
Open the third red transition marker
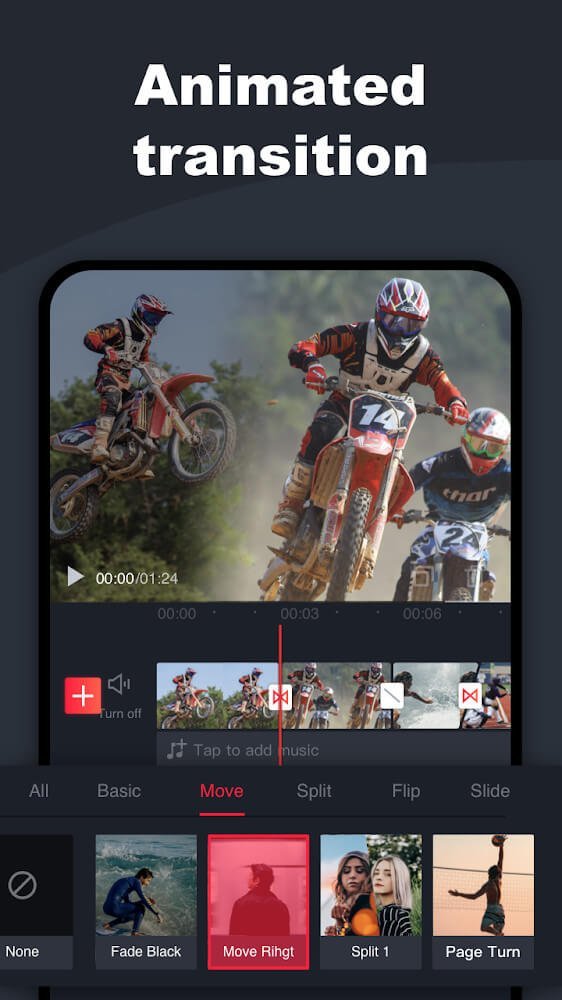click(x=470, y=696)
